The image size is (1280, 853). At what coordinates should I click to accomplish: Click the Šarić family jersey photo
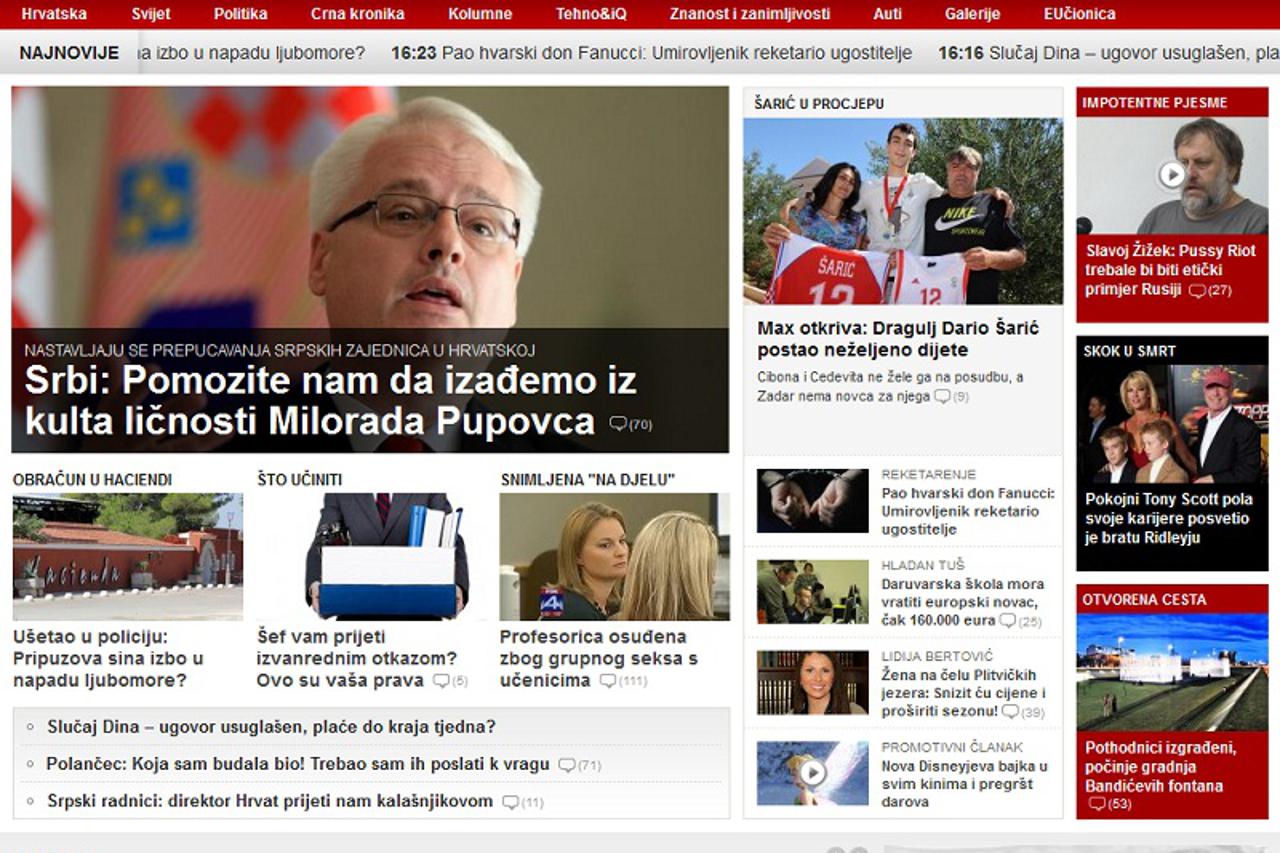coord(903,211)
